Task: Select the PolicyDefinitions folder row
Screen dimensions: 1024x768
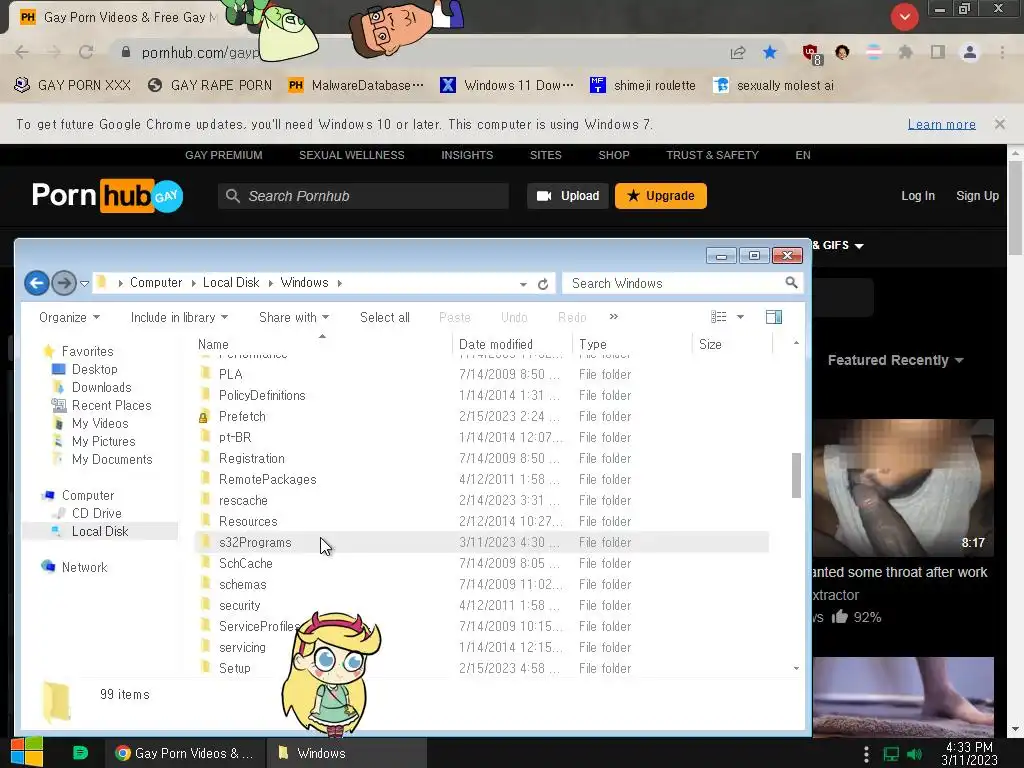Action: [481, 396]
